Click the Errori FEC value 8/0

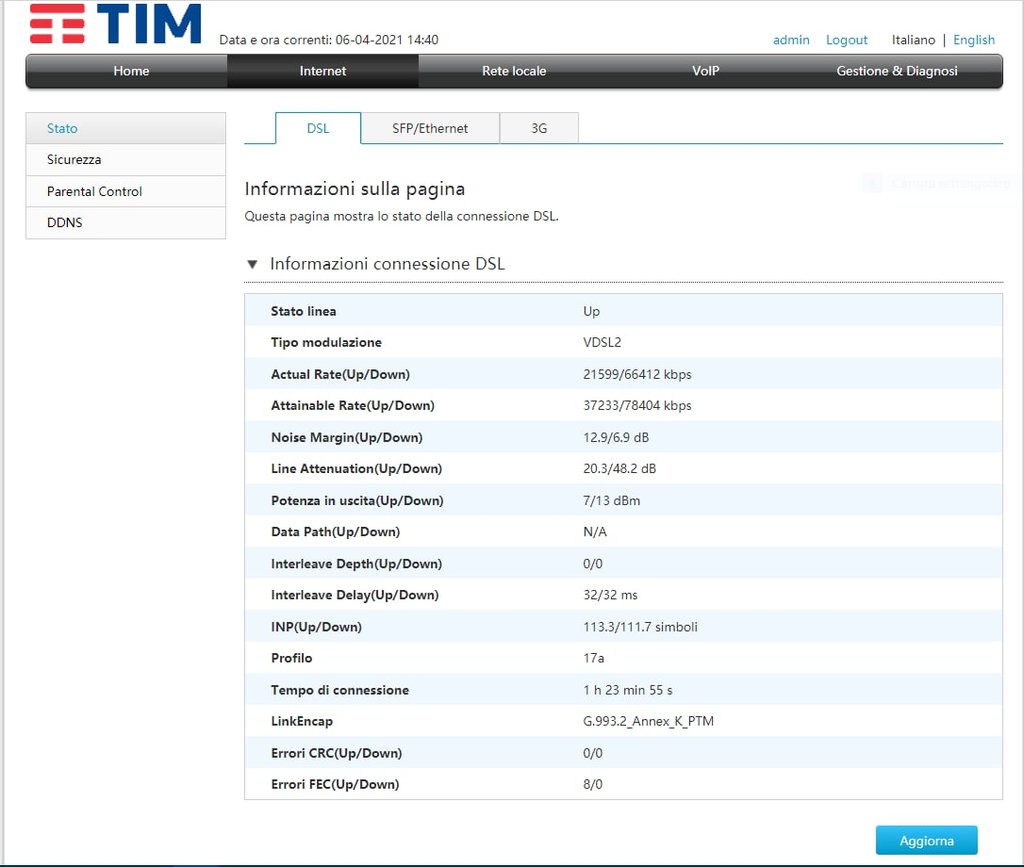(592, 784)
